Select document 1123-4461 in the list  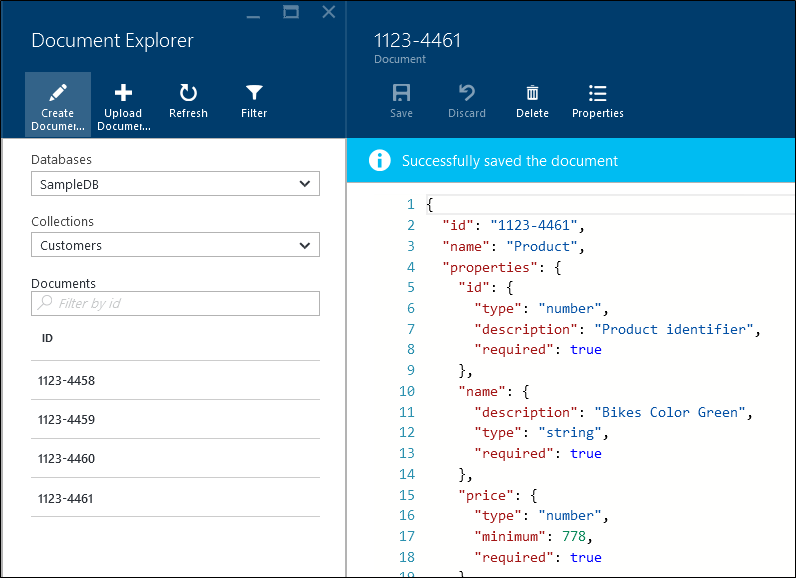175,498
